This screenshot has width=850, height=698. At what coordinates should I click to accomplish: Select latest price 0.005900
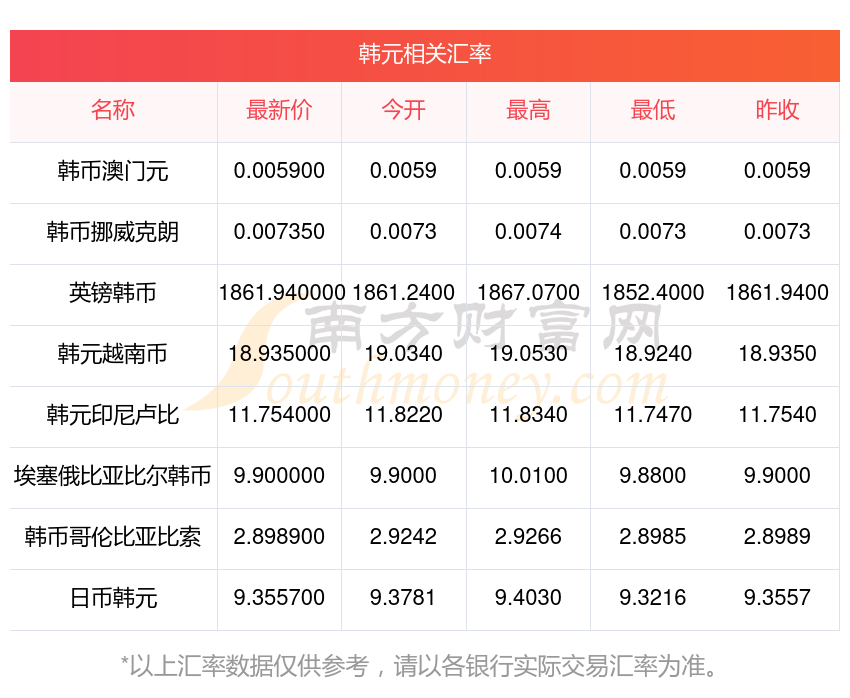pos(279,171)
